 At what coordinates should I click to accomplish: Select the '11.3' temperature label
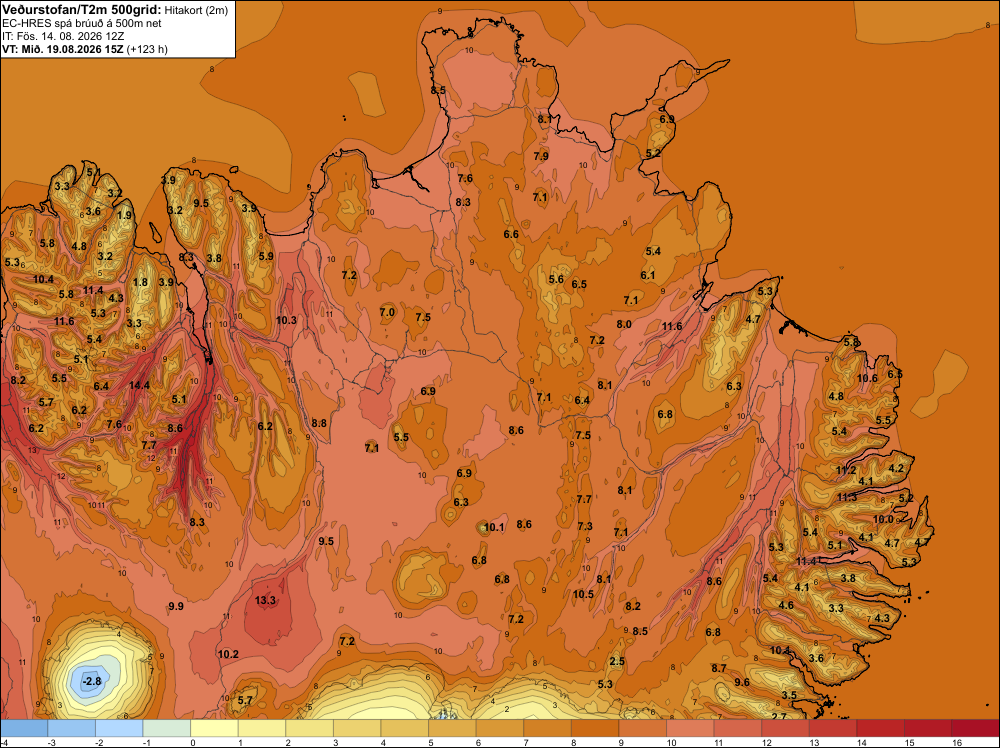pyautogui.click(x=847, y=497)
